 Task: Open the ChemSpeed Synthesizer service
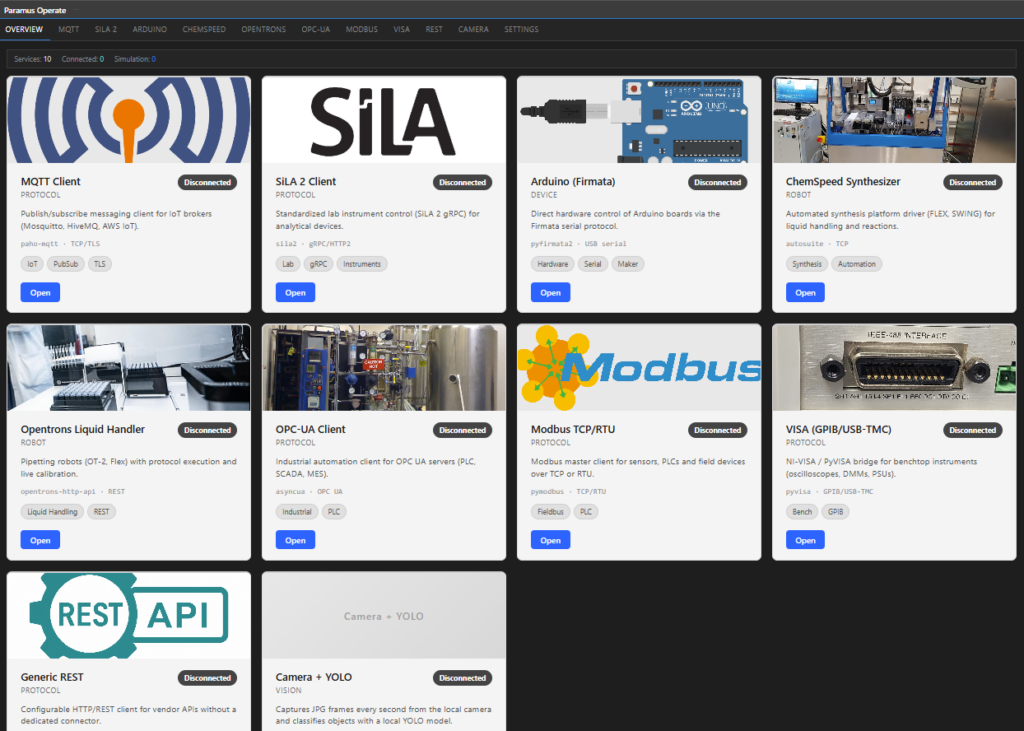pyautogui.click(x=805, y=293)
